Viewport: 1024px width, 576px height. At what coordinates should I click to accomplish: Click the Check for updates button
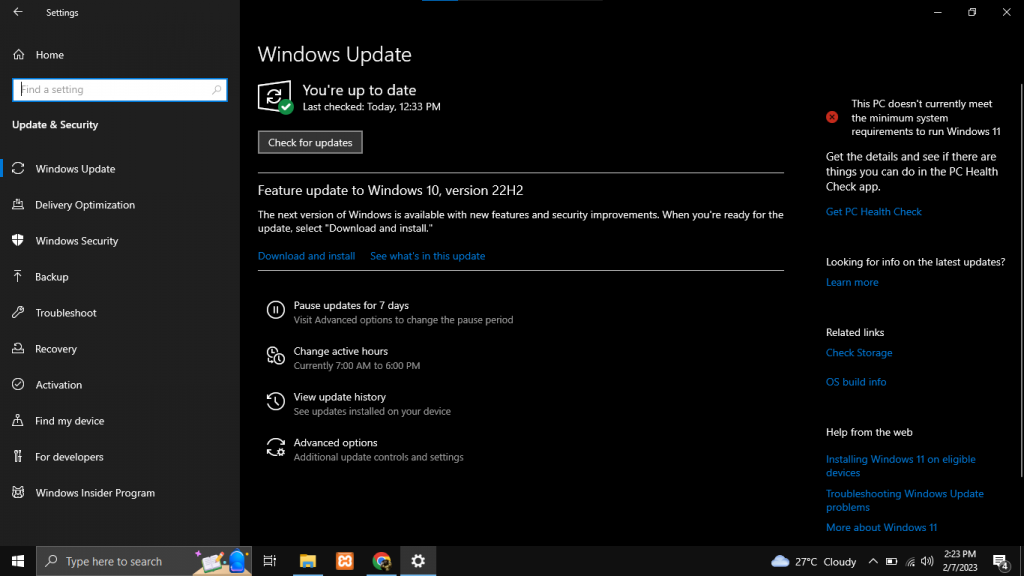(x=310, y=142)
